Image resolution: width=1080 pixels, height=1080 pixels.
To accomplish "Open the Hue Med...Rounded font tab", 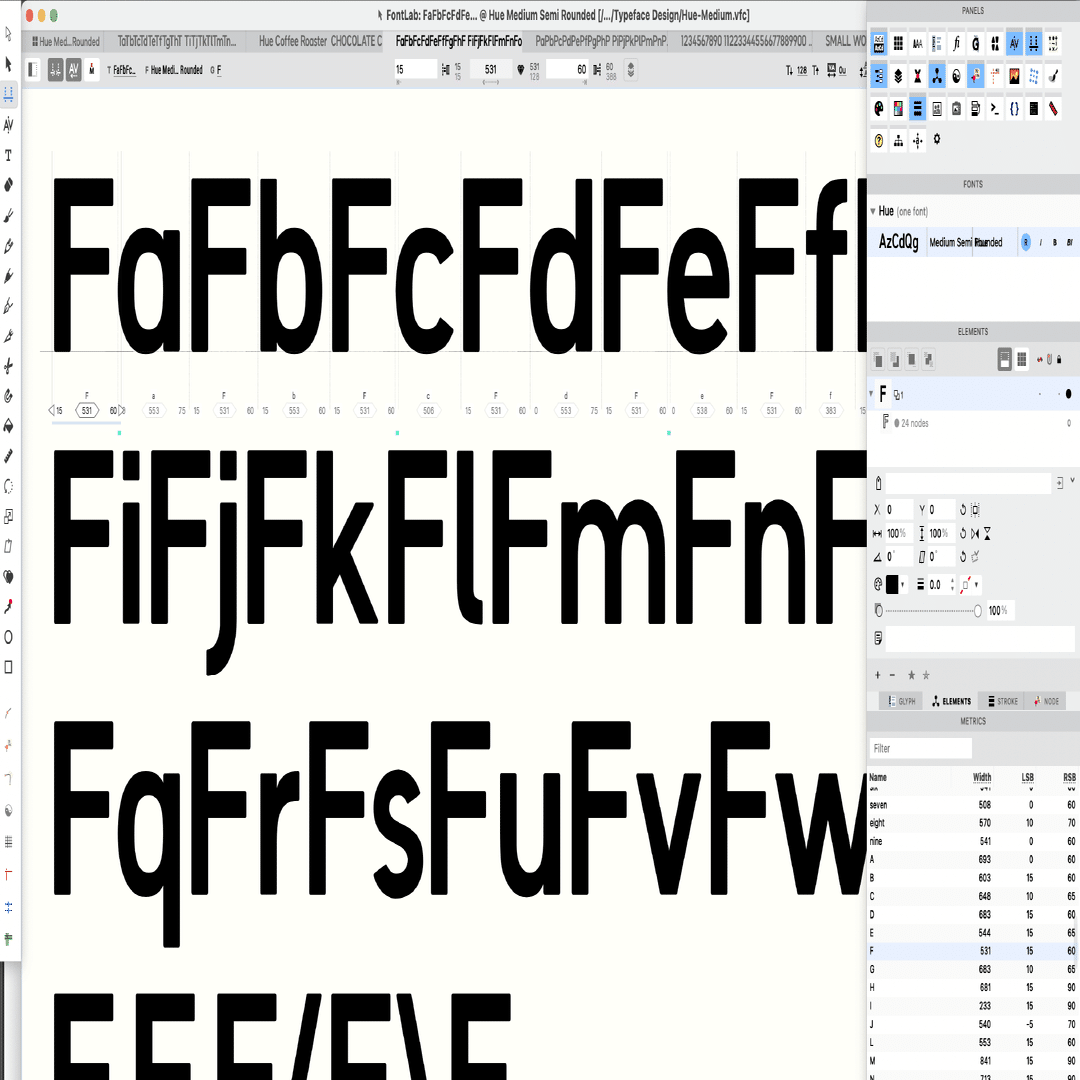I will (66, 41).
